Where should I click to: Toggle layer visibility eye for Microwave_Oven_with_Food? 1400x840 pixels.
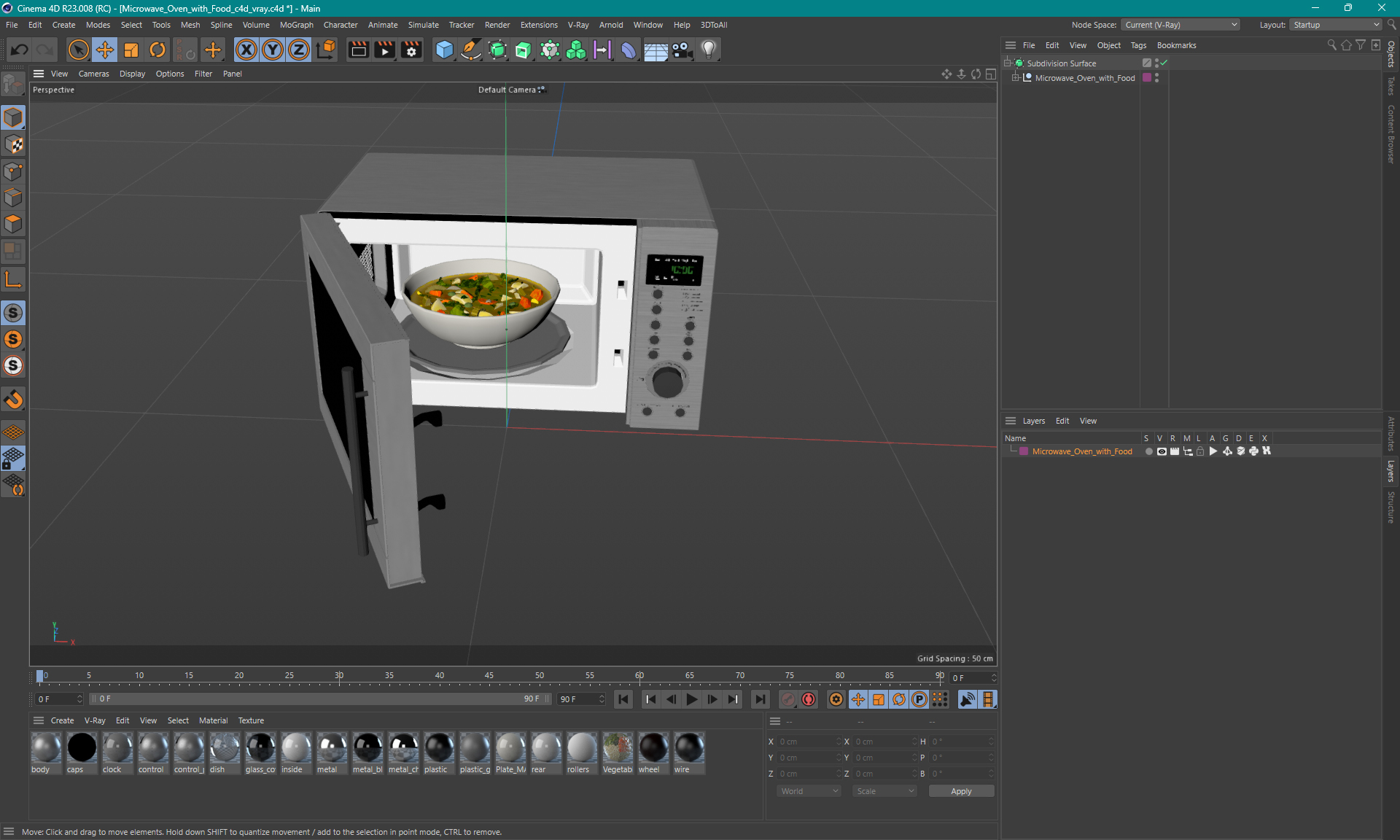[1162, 451]
